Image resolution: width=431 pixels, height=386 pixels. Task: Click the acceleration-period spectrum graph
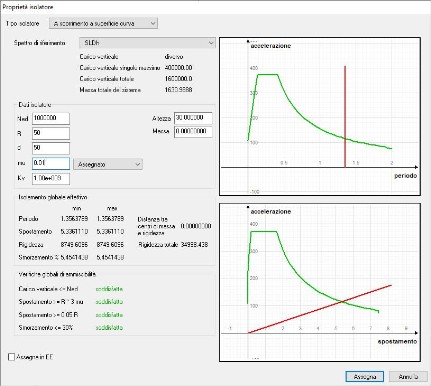320,116
